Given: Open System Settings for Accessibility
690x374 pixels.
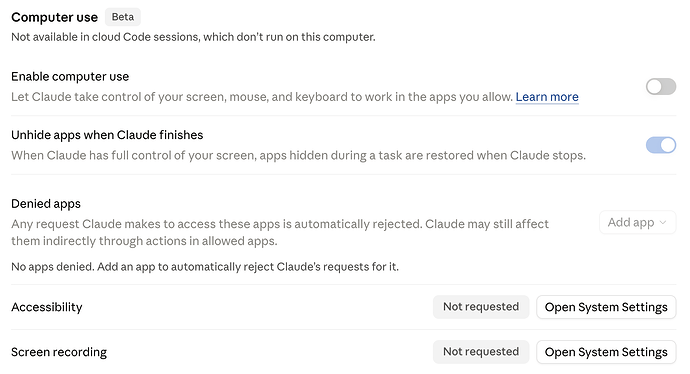Looking at the screenshot, I should point(606,307).
